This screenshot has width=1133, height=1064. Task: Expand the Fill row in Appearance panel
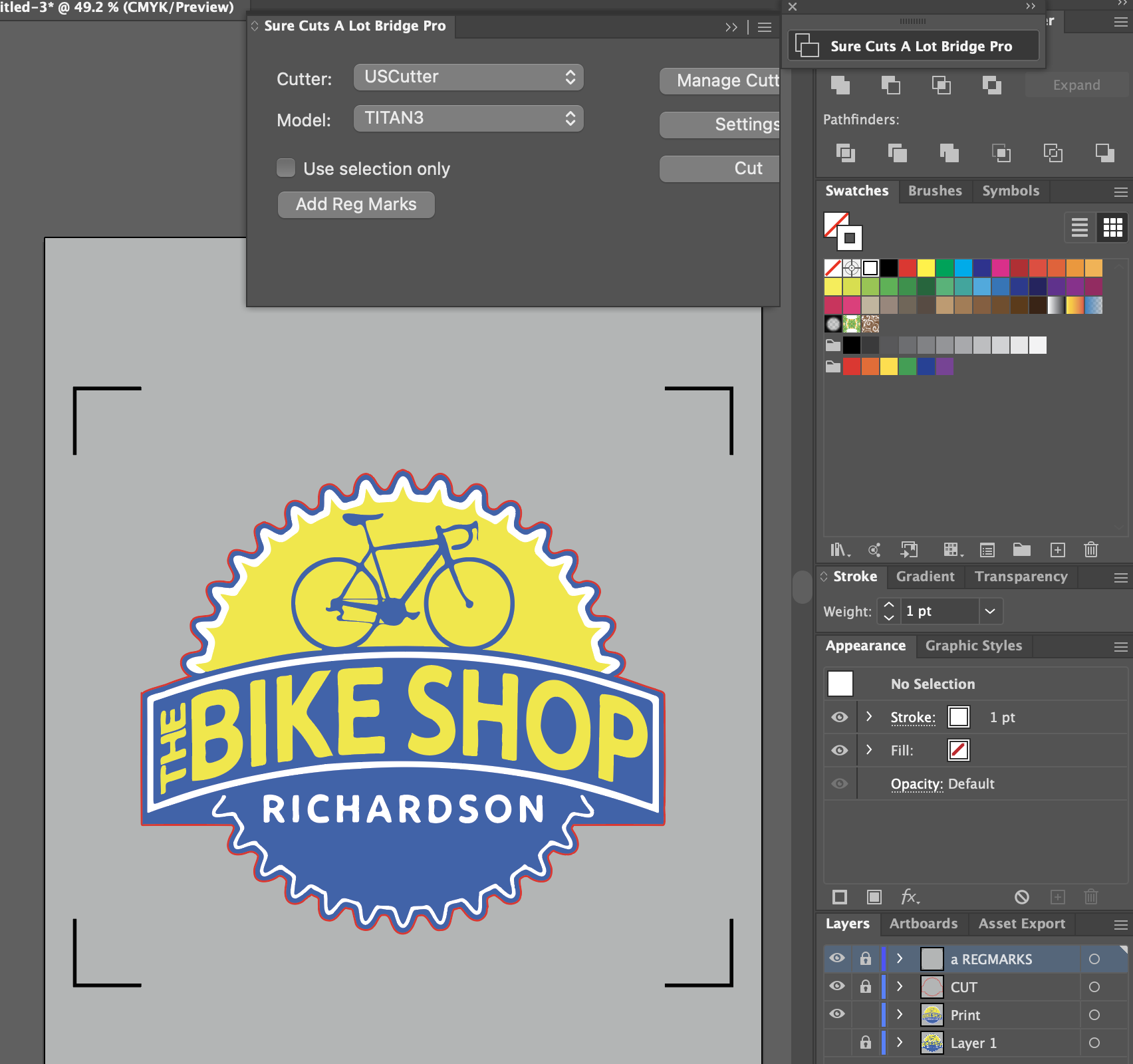pos(869,749)
